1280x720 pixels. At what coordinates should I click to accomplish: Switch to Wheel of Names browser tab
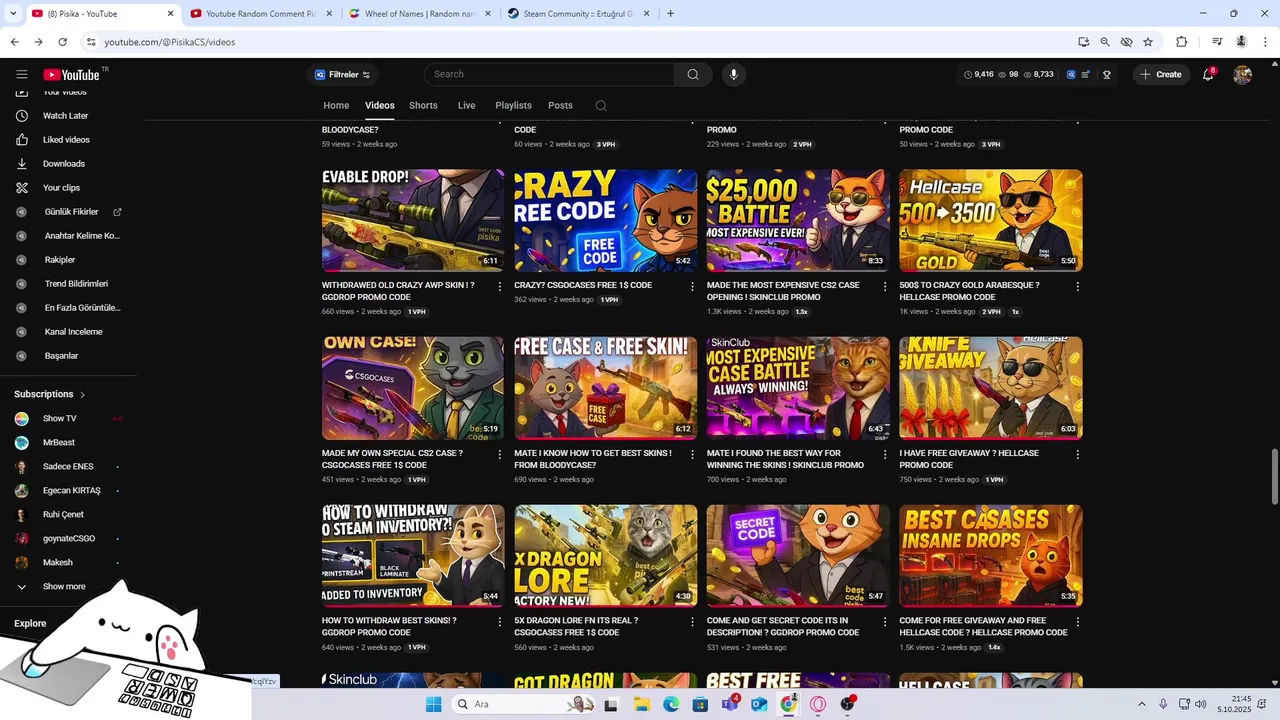point(418,14)
